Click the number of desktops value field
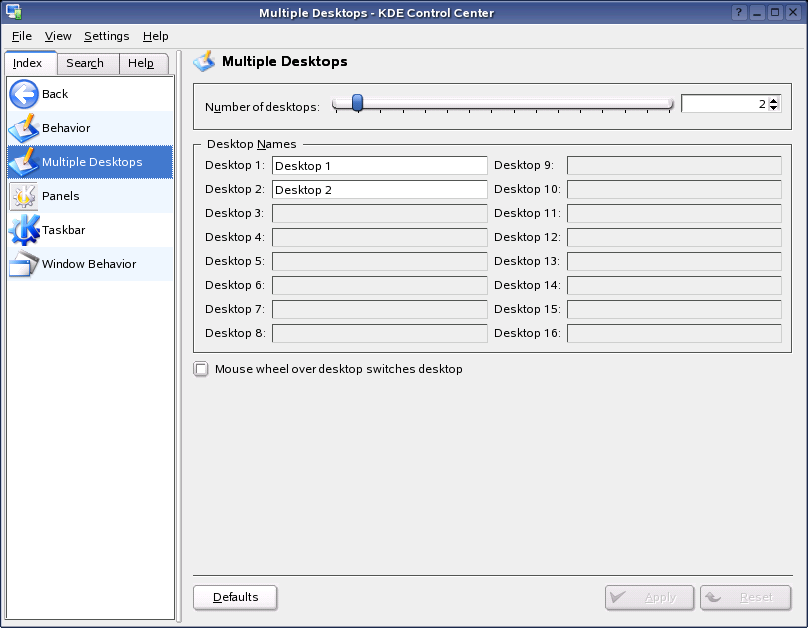The height and width of the screenshot is (628, 808). pyautogui.click(x=725, y=104)
